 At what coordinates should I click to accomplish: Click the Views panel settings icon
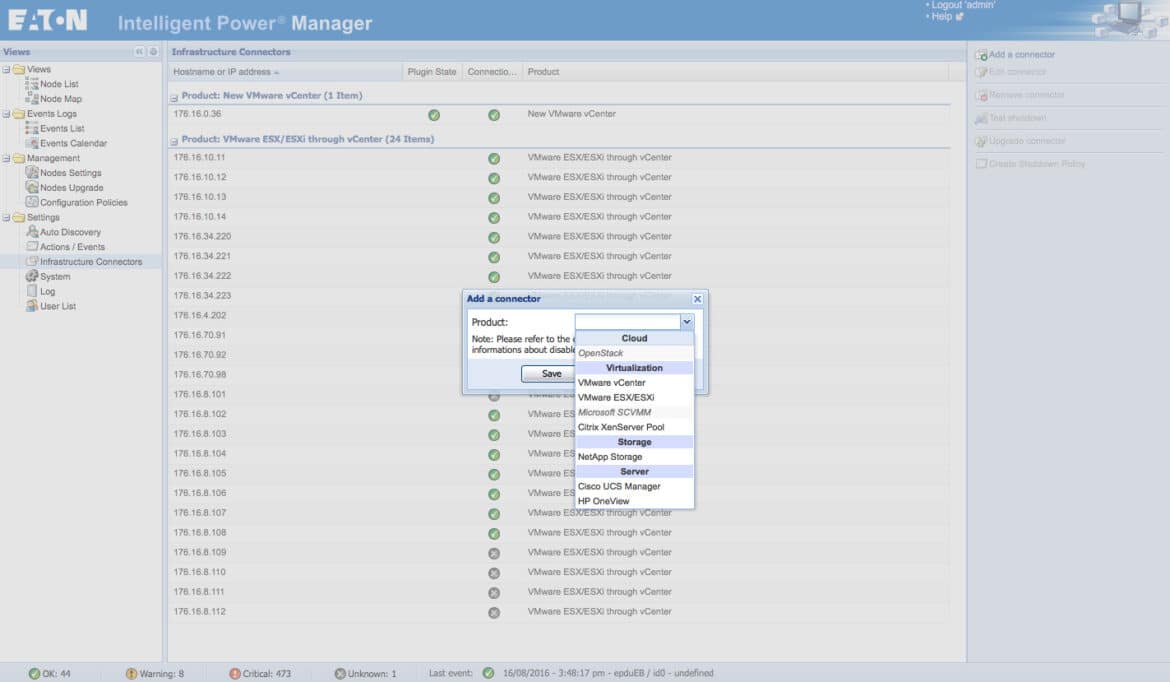(x=153, y=51)
